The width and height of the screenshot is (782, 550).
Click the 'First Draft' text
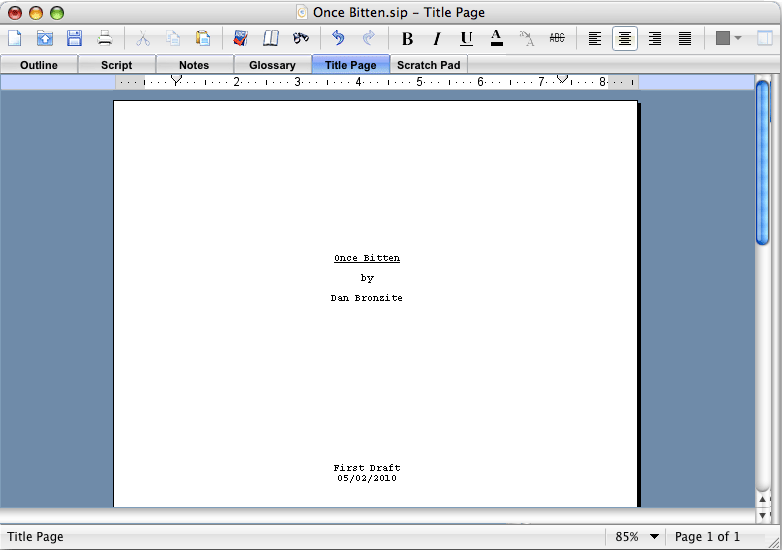[x=367, y=468]
